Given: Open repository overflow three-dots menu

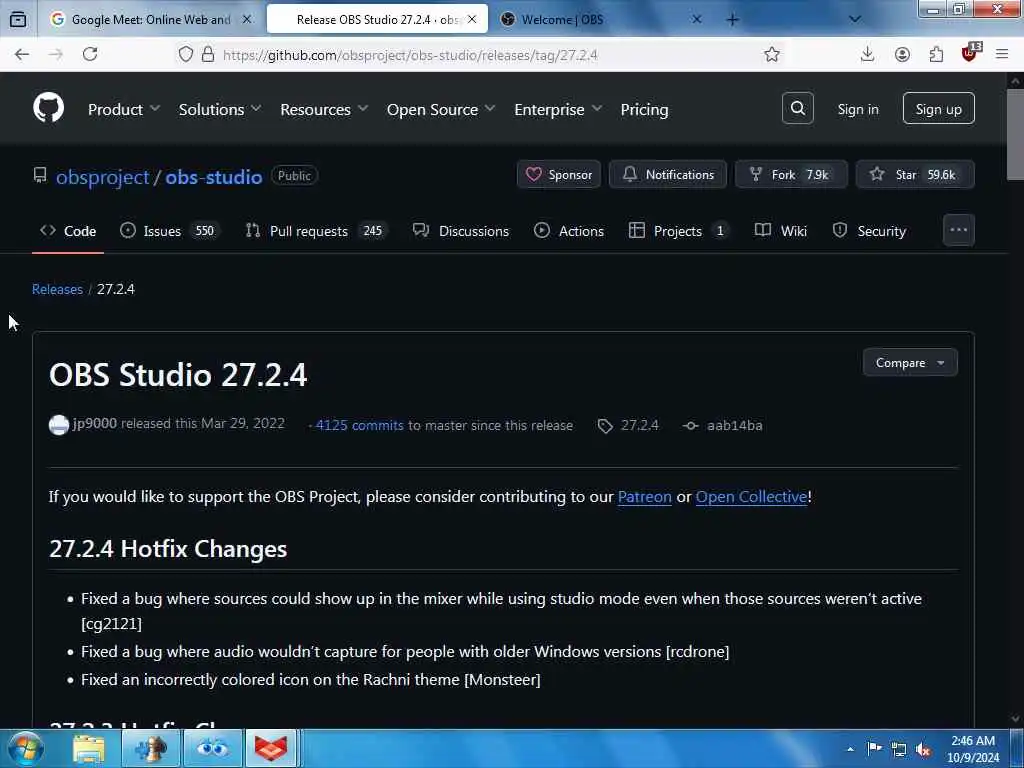Looking at the screenshot, I should [x=958, y=230].
